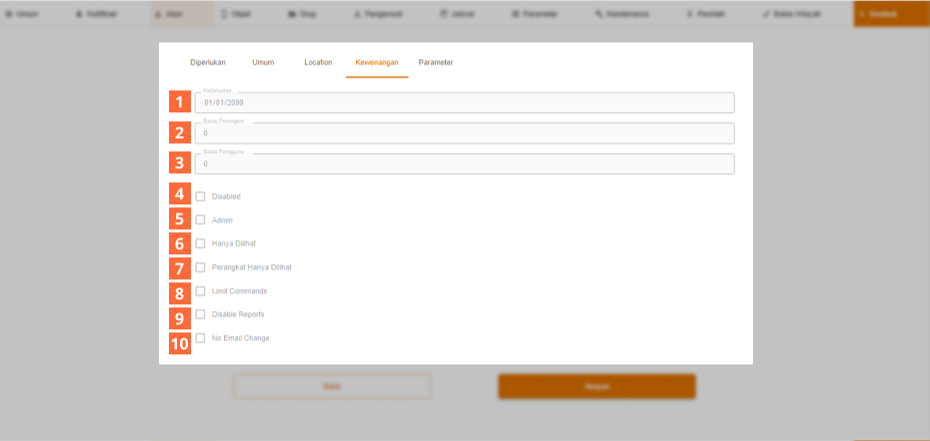Go to Pengemudi in the top navigation
Image resolution: width=930 pixels, height=441 pixels.
click(x=376, y=14)
